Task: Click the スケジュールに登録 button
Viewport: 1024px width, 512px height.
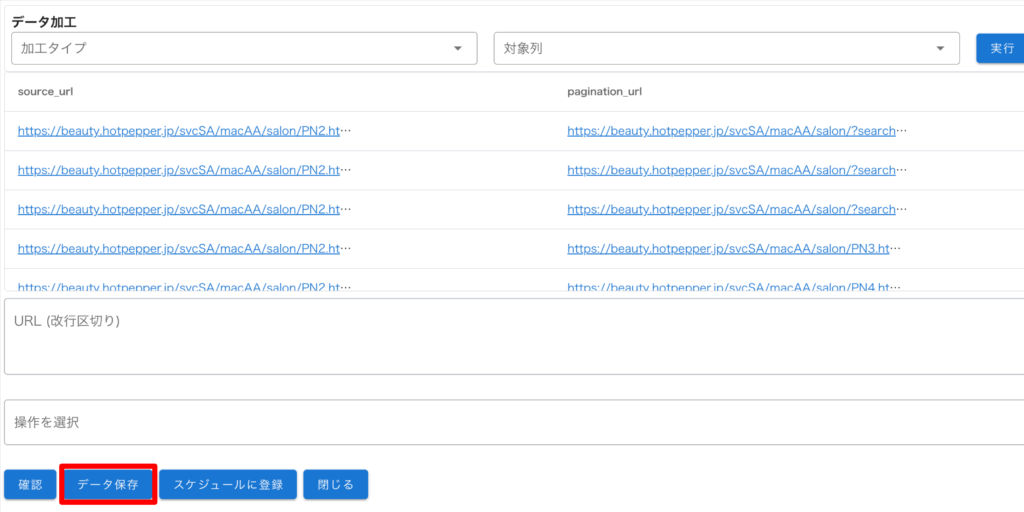Action: 228,485
